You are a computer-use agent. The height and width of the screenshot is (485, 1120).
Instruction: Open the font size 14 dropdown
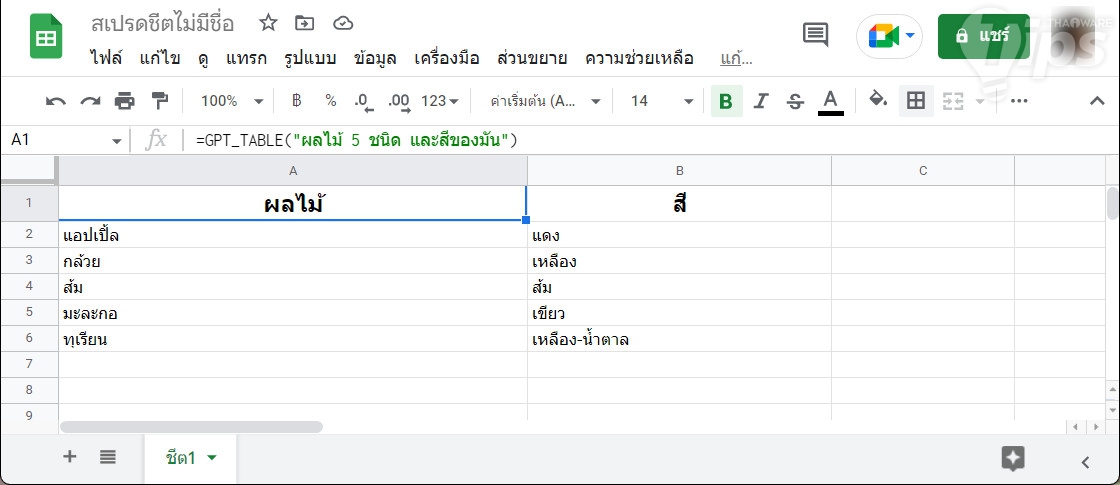[x=661, y=101]
